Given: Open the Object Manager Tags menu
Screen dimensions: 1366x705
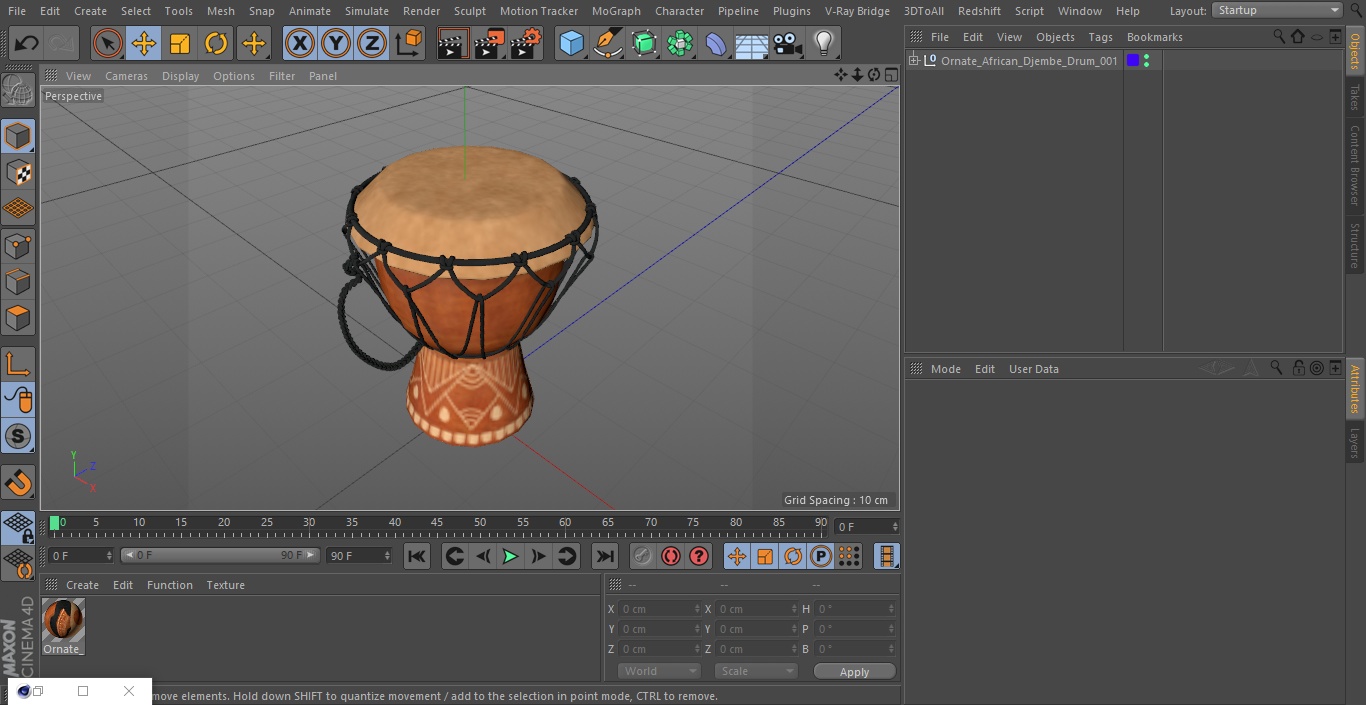Looking at the screenshot, I should [1100, 37].
